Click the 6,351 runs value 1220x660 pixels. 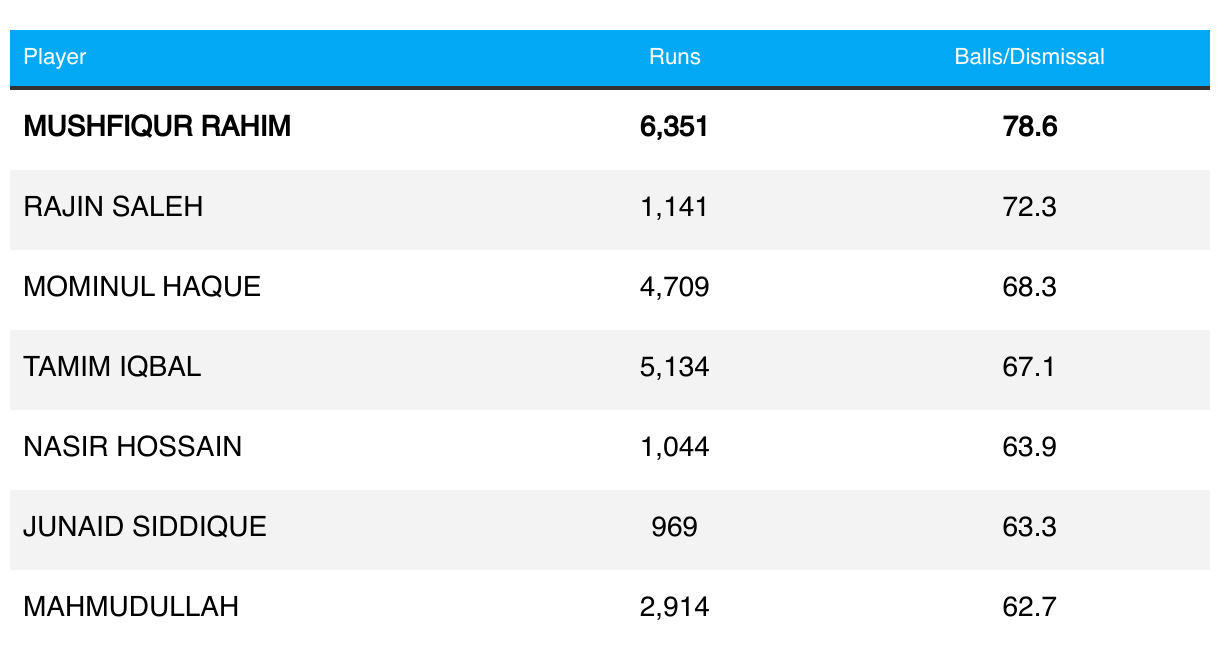tap(674, 127)
